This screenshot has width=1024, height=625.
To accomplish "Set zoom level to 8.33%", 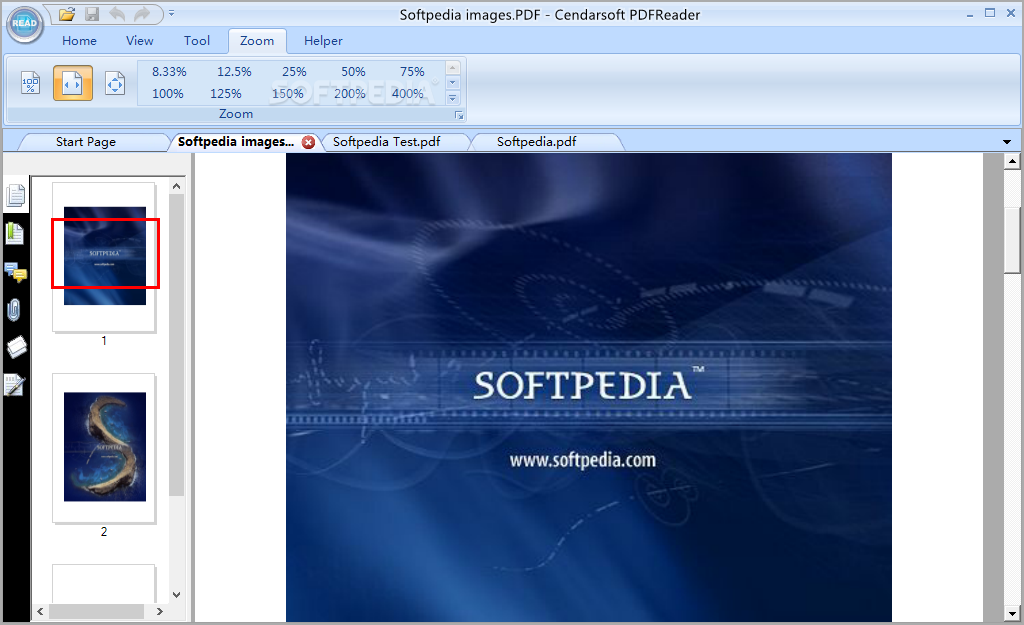I will 169,71.
